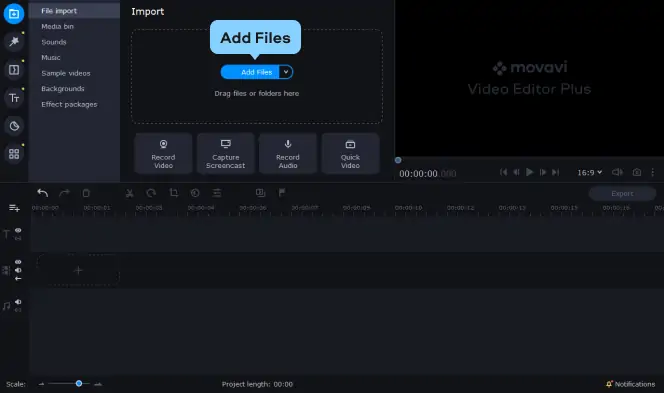Click the Undo arrow in timeline toolbar

[42, 193]
